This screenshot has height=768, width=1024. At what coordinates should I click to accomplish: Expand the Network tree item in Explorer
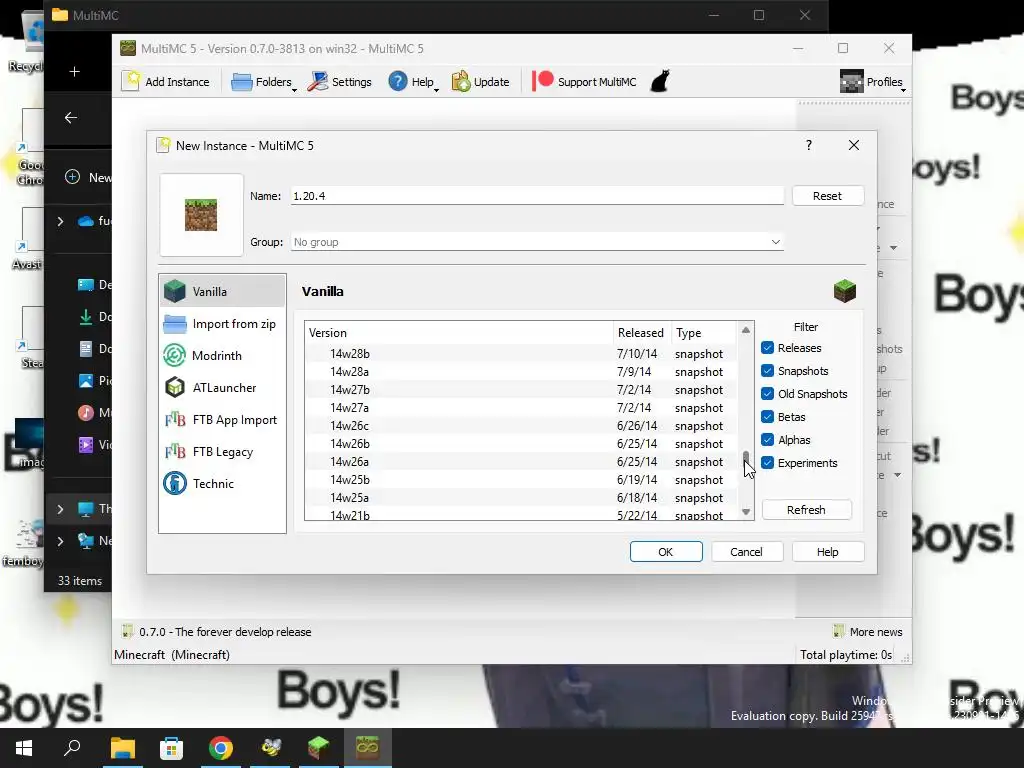pos(60,541)
